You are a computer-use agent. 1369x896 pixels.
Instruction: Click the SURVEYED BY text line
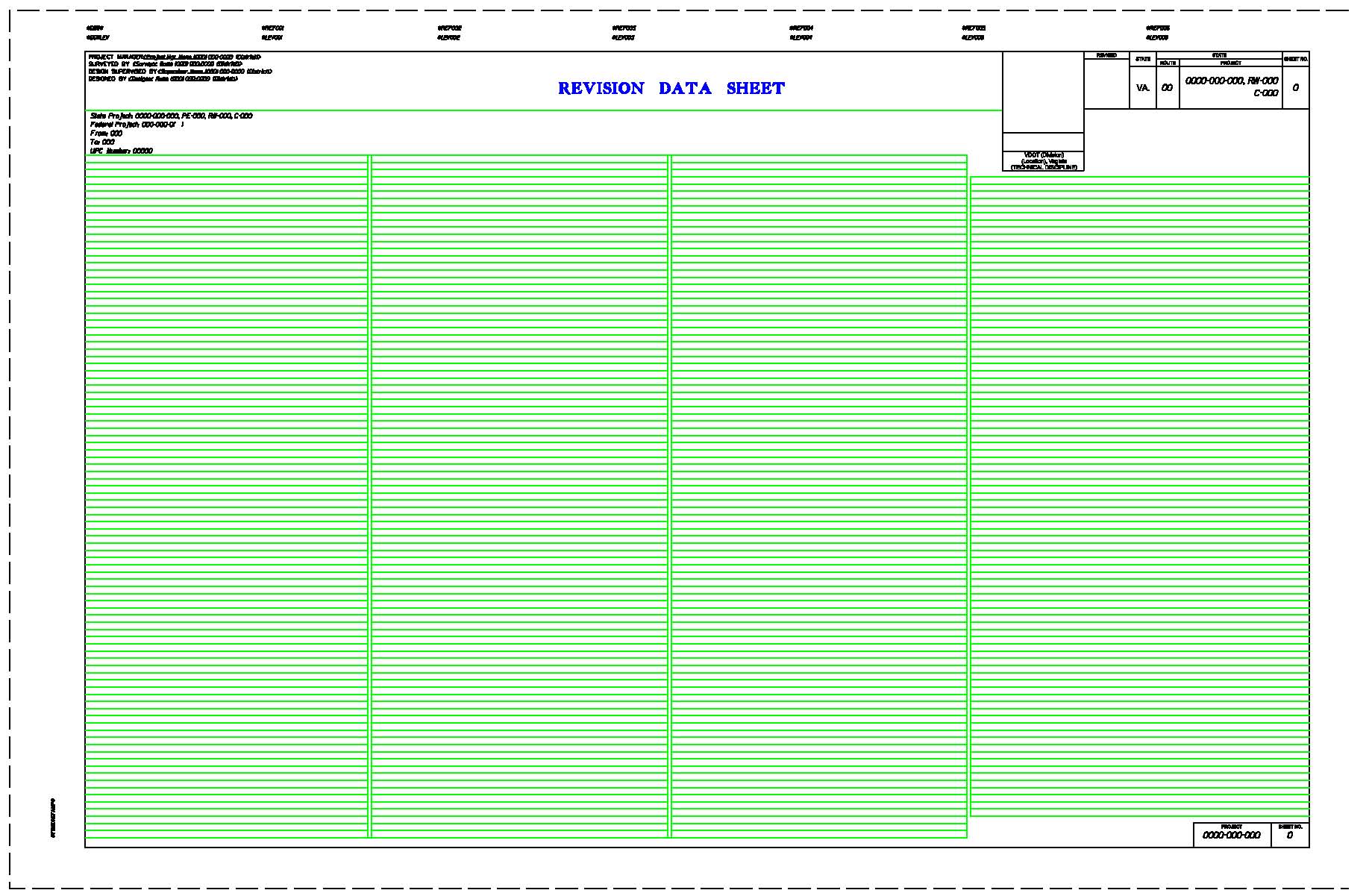click(164, 64)
